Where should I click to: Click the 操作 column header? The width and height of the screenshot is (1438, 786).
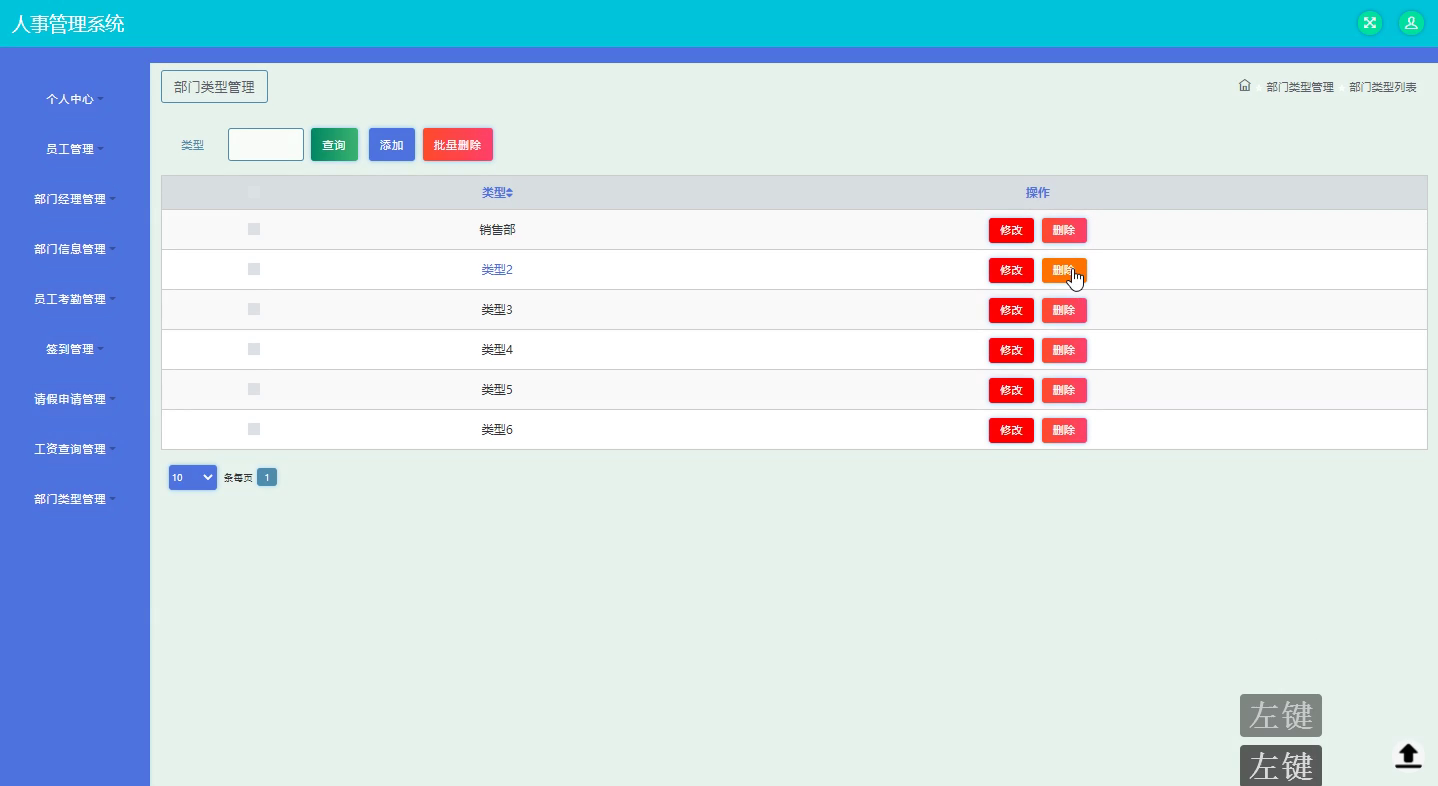[x=1038, y=193]
